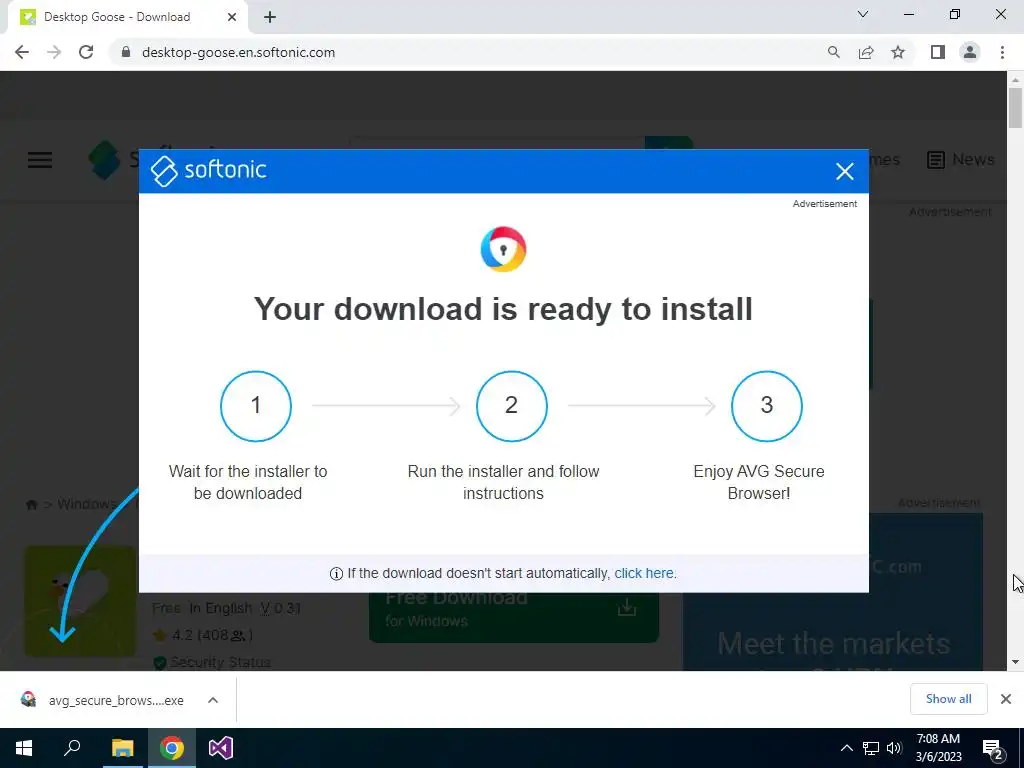Screen dimensions: 1024x768
Task: Open the Chrome profile avatar
Action: [x=970, y=52]
